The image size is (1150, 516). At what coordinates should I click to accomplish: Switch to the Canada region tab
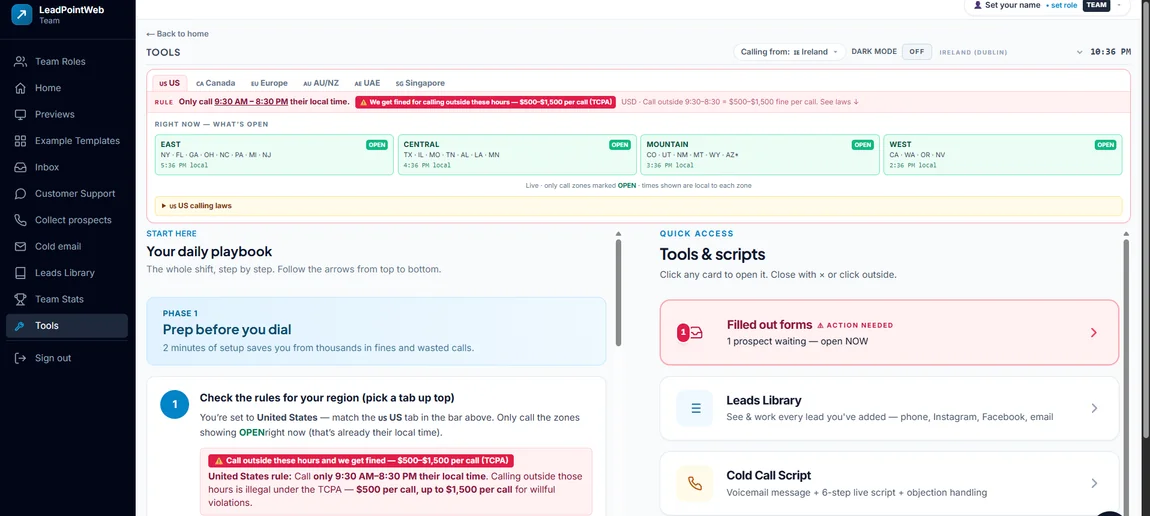[216, 83]
